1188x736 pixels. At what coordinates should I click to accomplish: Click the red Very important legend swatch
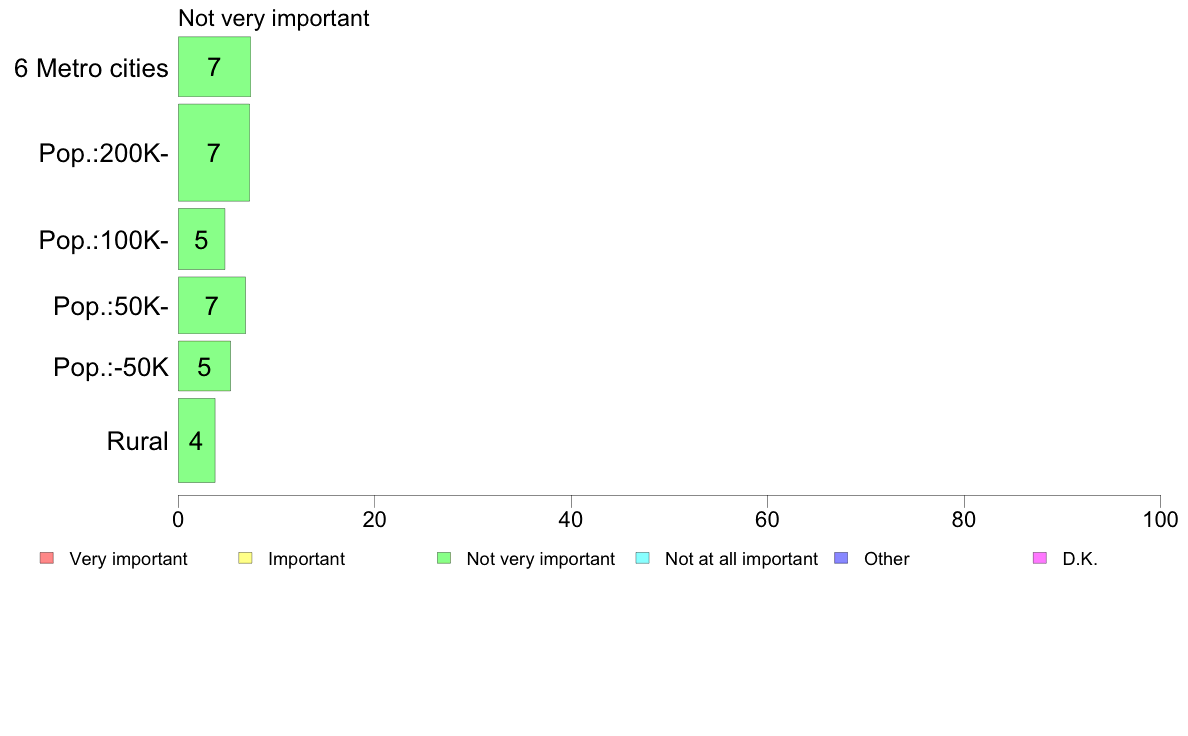47,559
